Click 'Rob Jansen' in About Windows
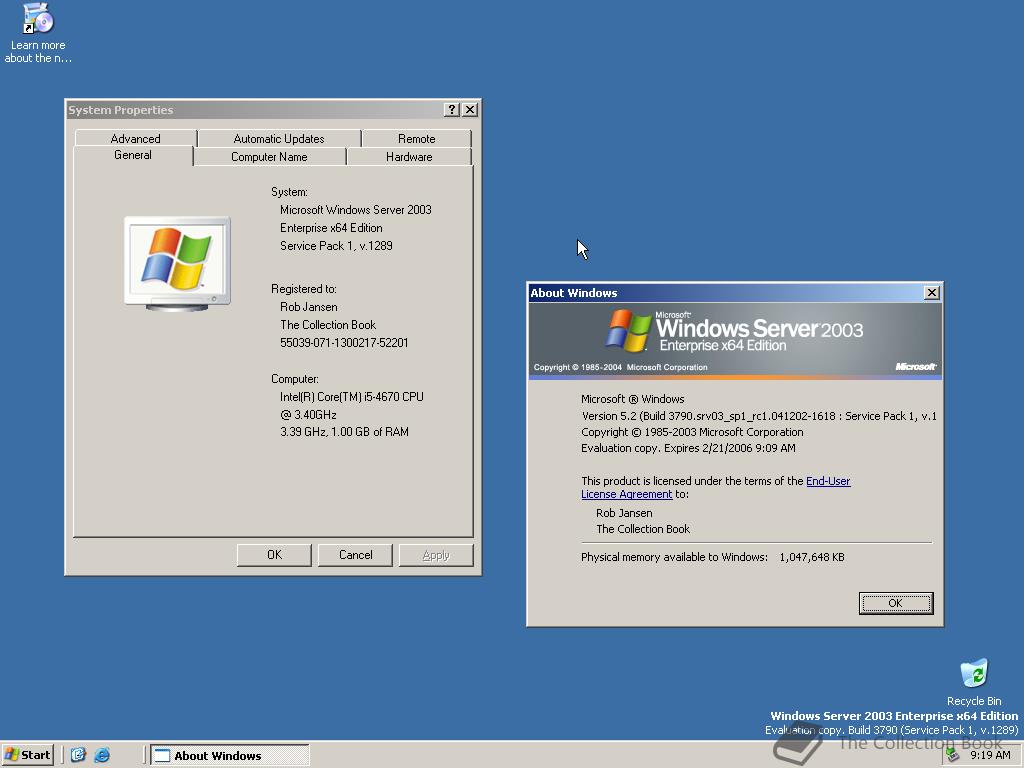 pyautogui.click(x=624, y=513)
